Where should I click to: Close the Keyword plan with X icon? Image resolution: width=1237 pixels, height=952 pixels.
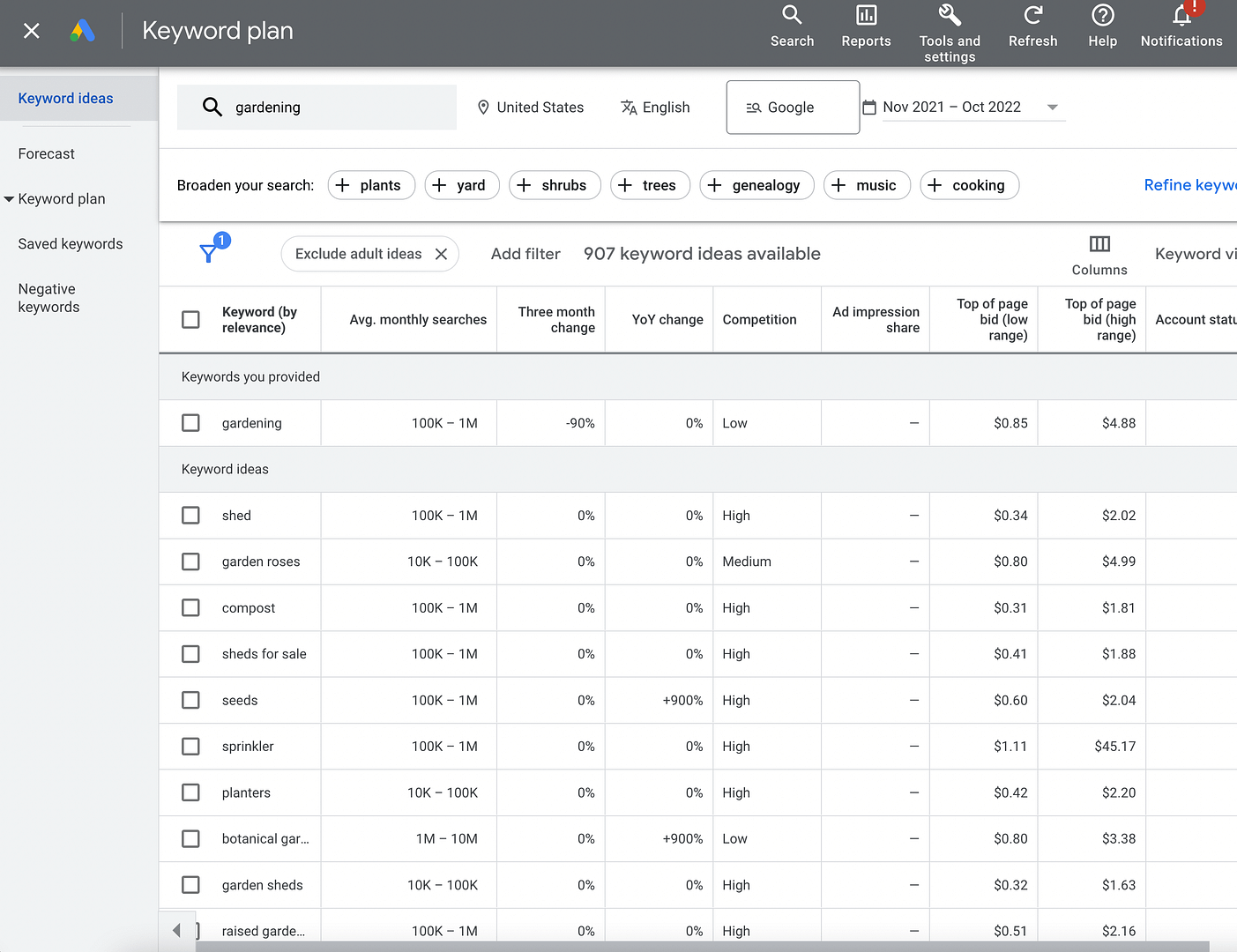coord(32,31)
